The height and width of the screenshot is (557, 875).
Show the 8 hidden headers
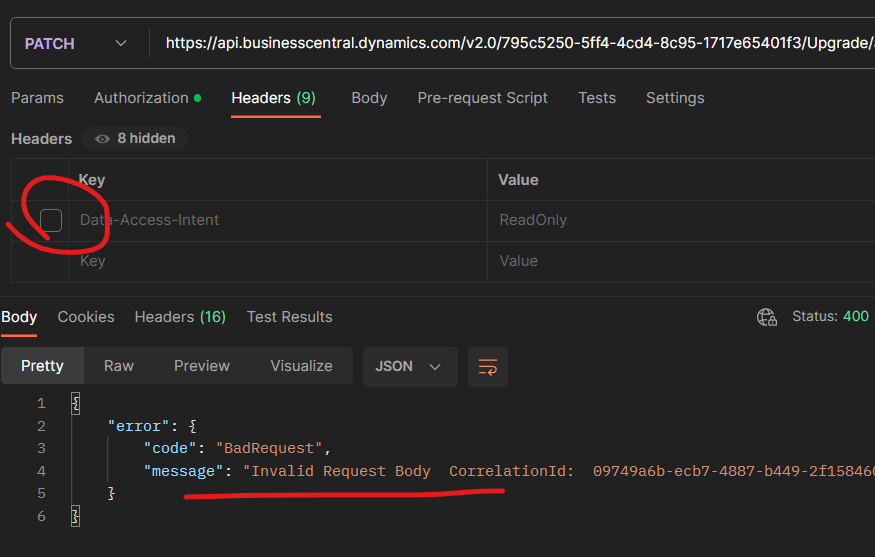coord(135,139)
